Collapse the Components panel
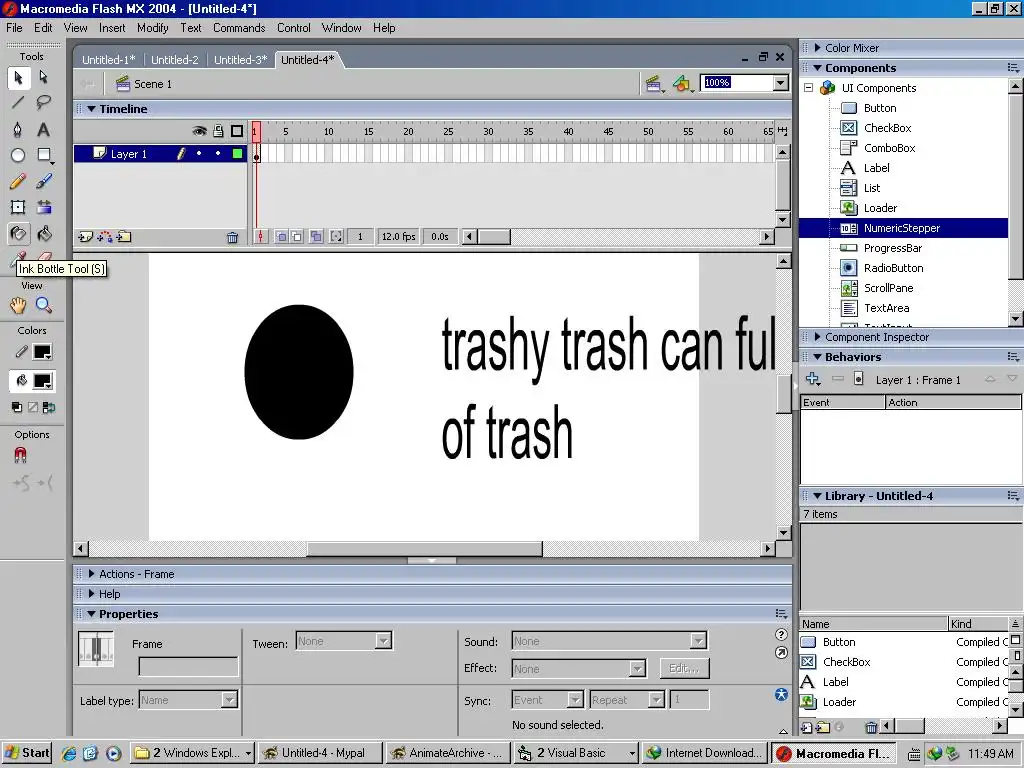 click(817, 68)
